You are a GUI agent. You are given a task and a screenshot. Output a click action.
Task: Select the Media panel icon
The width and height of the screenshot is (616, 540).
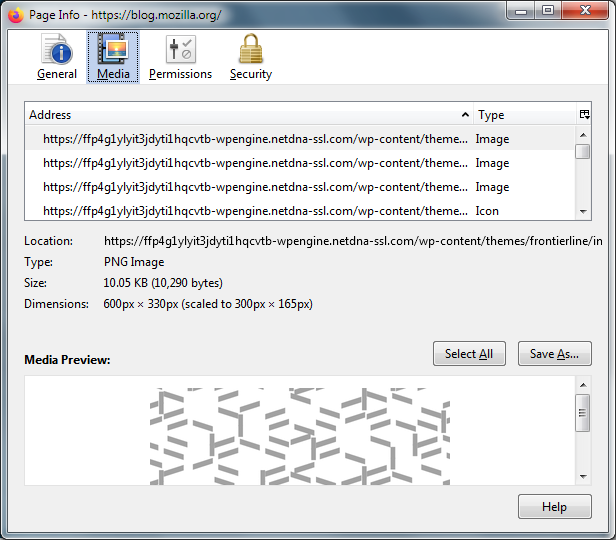pyautogui.click(x=113, y=56)
